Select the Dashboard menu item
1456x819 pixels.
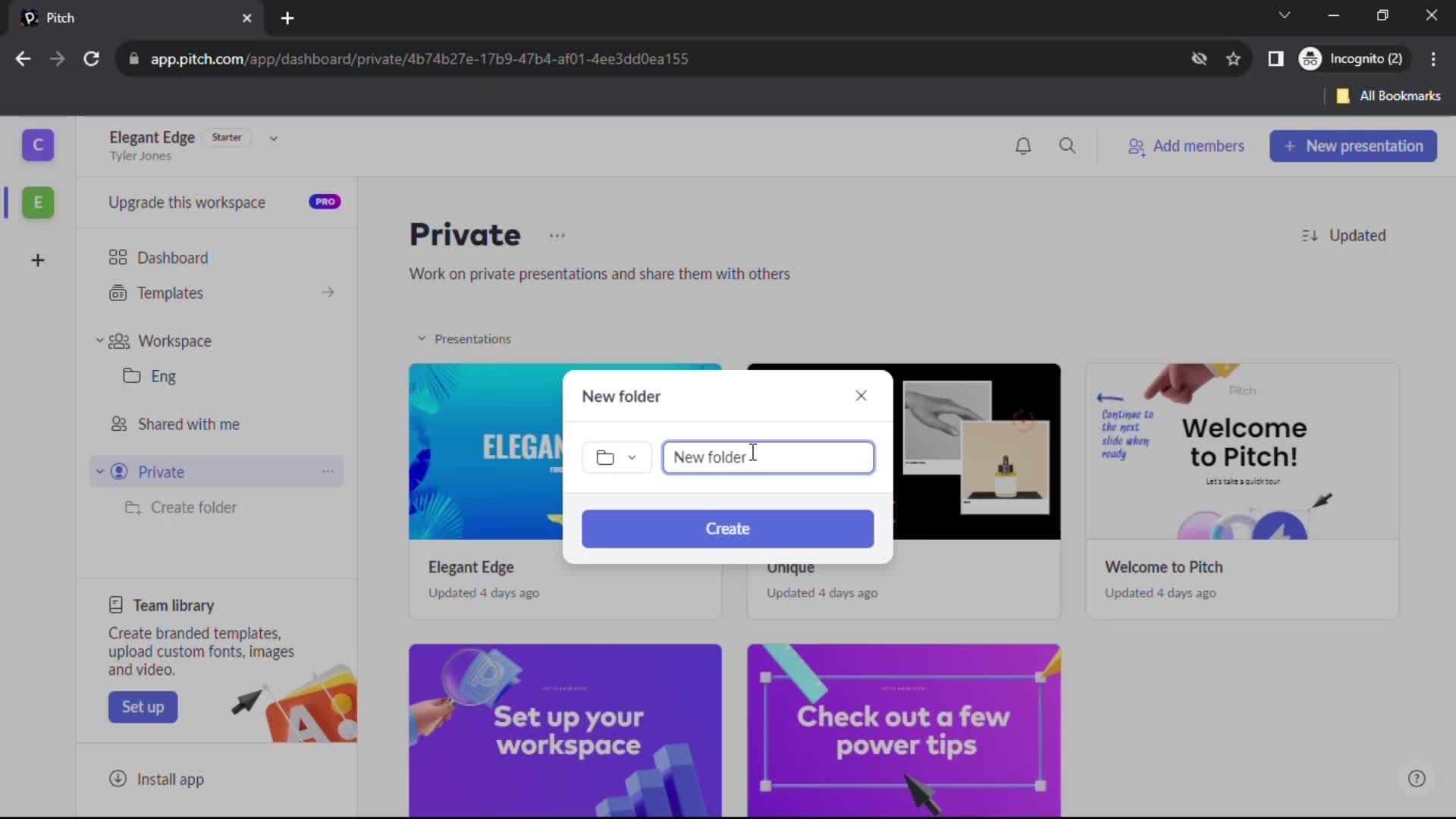click(172, 258)
